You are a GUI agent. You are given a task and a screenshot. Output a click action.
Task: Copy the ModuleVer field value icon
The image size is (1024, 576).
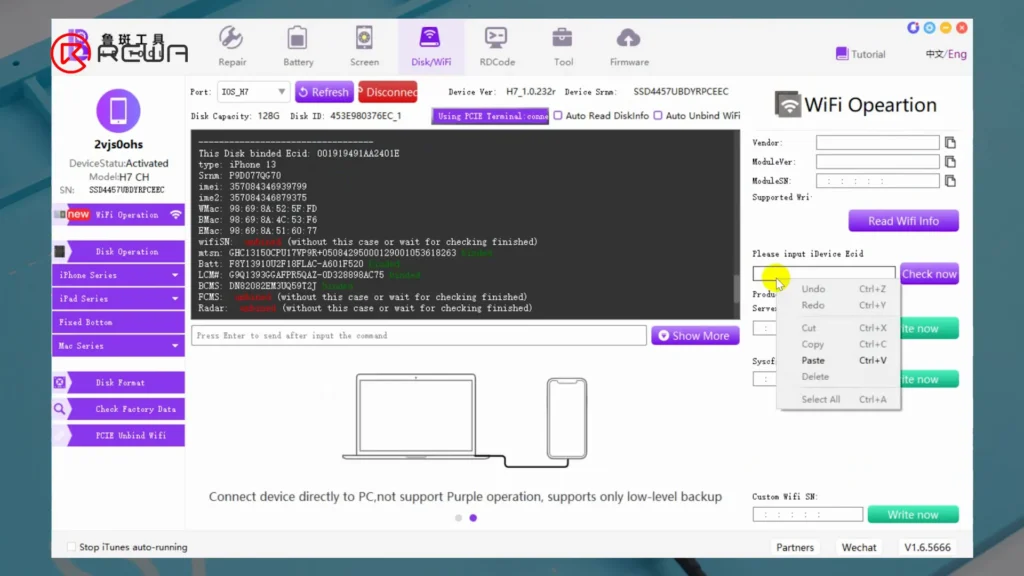click(x=950, y=161)
